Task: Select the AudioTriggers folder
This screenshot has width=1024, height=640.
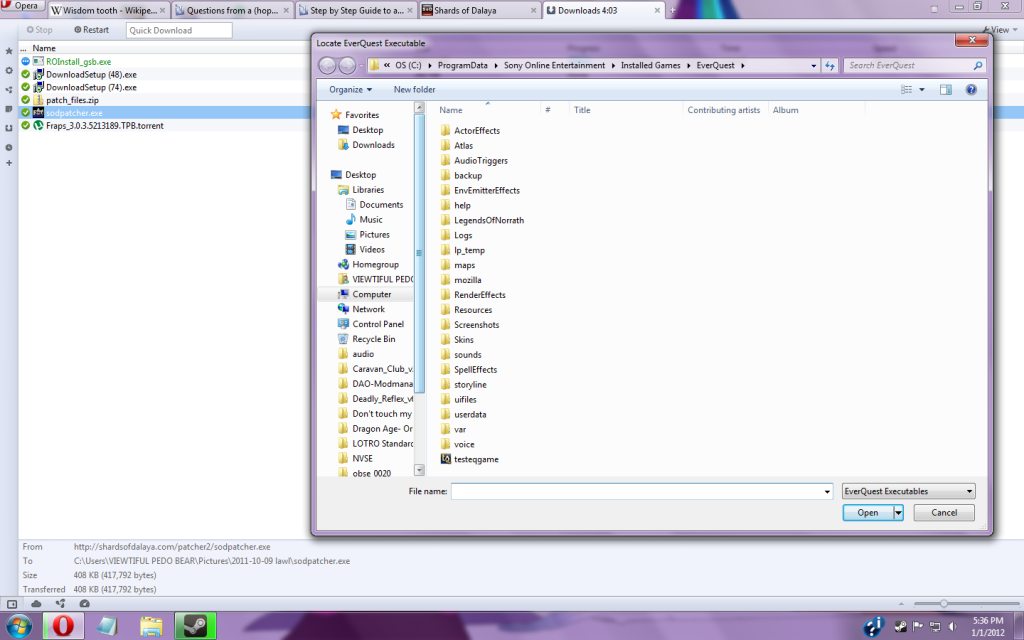Action: (481, 161)
